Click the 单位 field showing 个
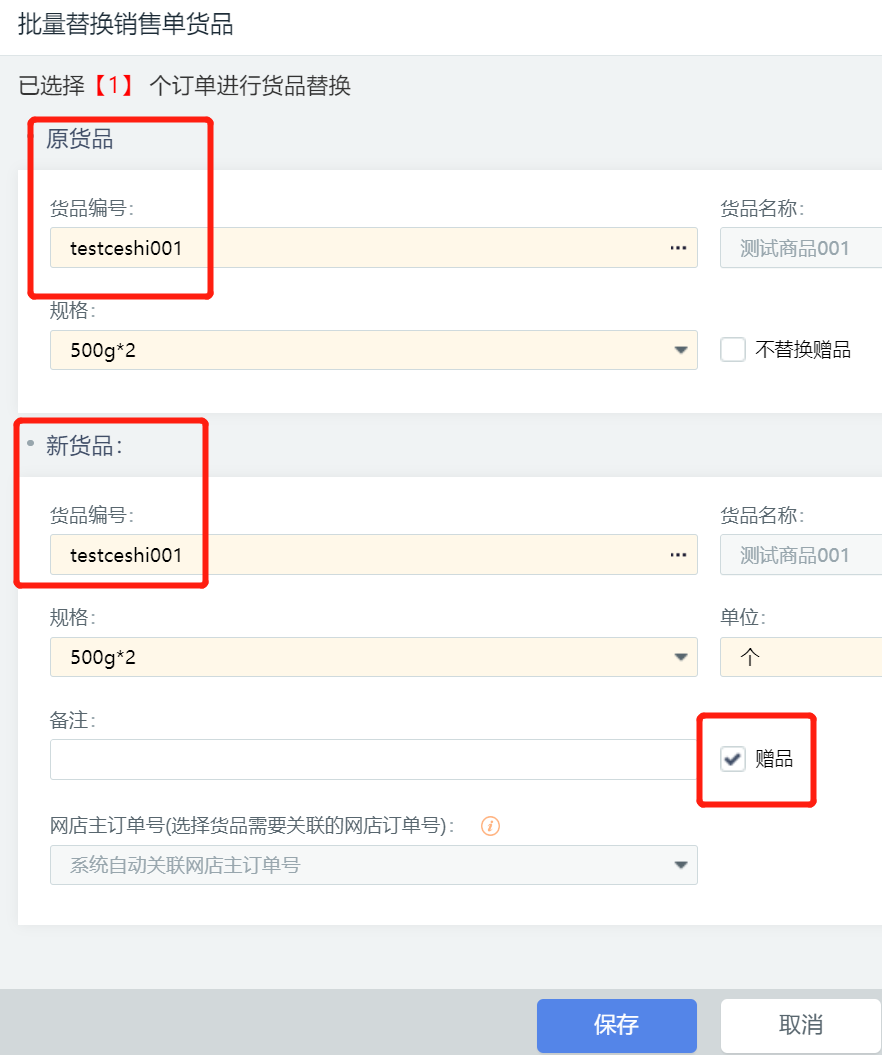Image resolution: width=882 pixels, height=1055 pixels. coord(801,657)
